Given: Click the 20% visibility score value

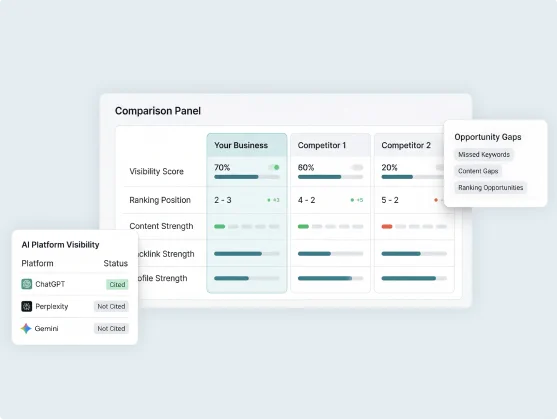Looking at the screenshot, I should 389,167.
